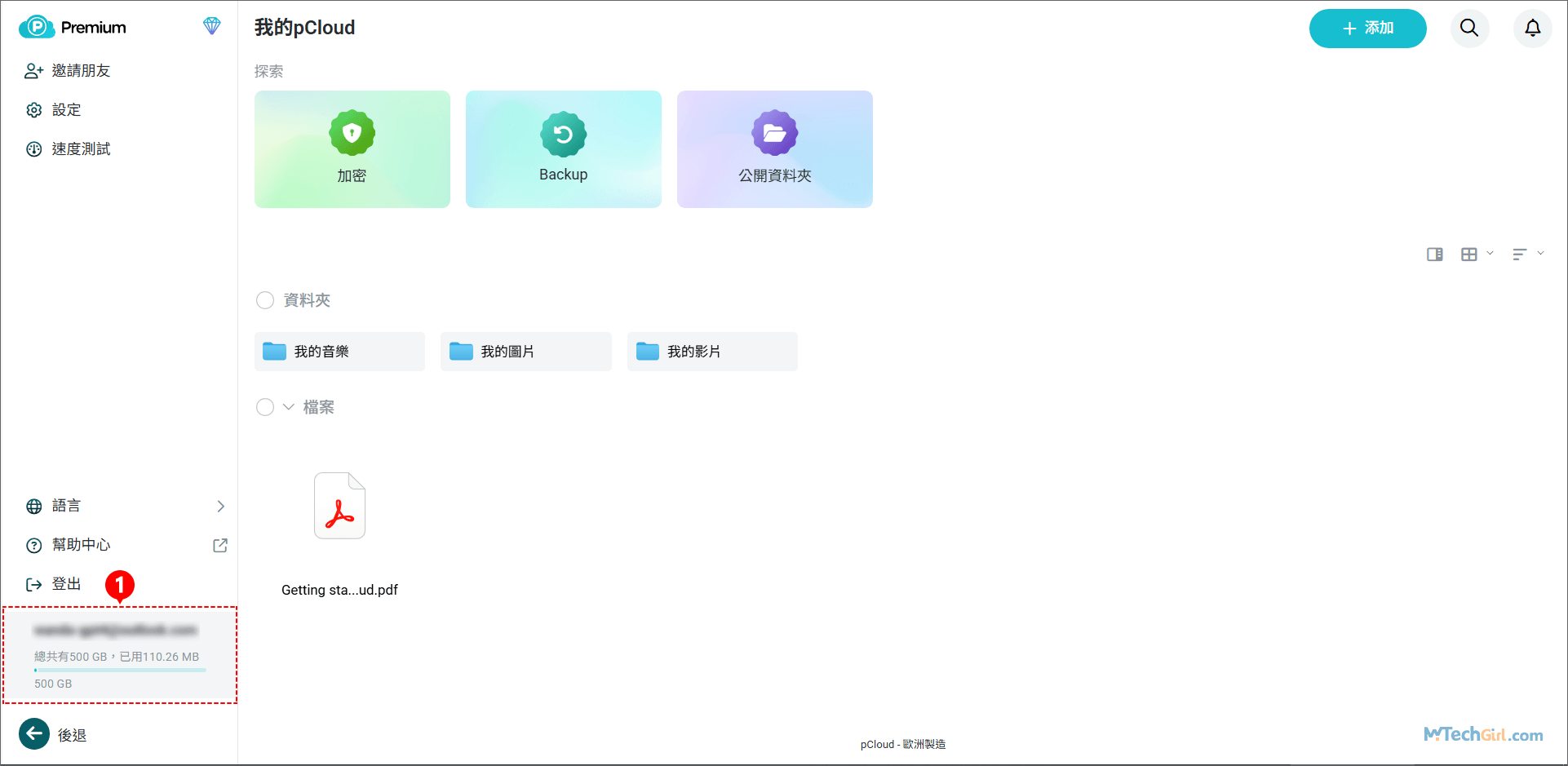Viewport: 1568px width, 766px height.
Task: Collapse the 檔案 section chevron
Action: click(x=289, y=407)
